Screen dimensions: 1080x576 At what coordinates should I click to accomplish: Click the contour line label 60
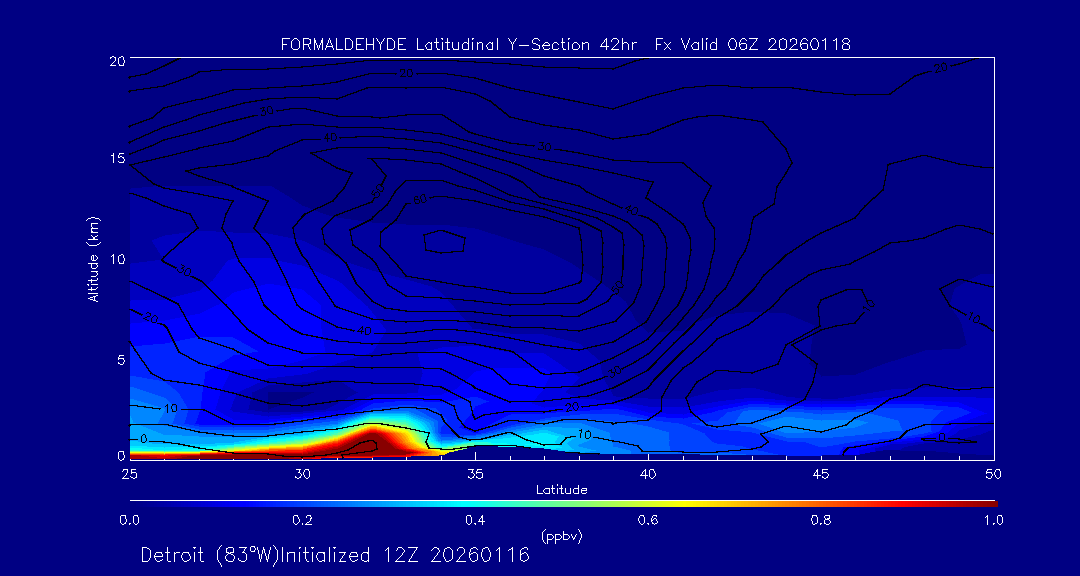pos(418,200)
